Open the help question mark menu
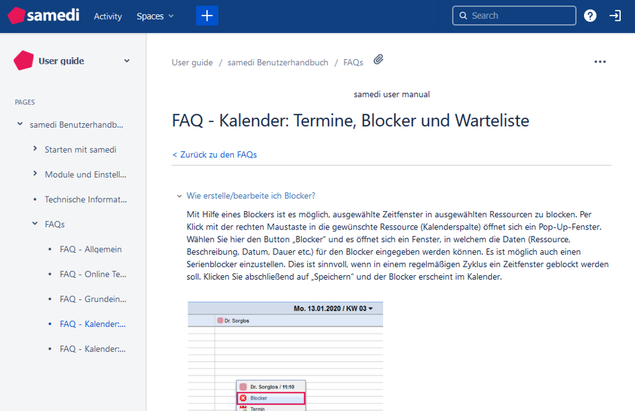 pos(590,16)
